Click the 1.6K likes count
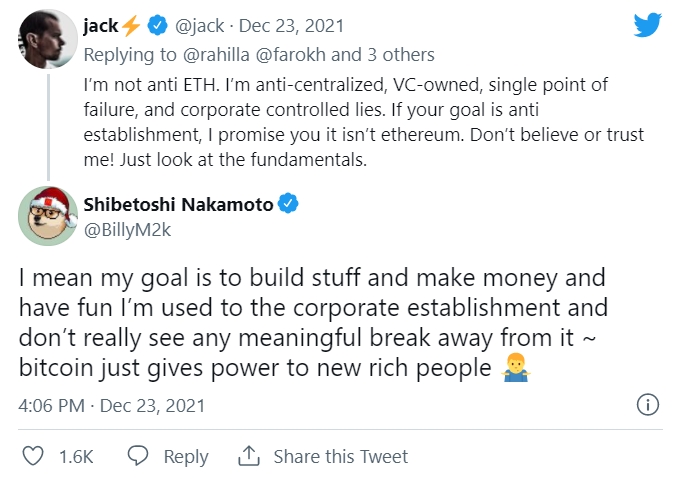This screenshot has width=677, height=479. [x=76, y=456]
